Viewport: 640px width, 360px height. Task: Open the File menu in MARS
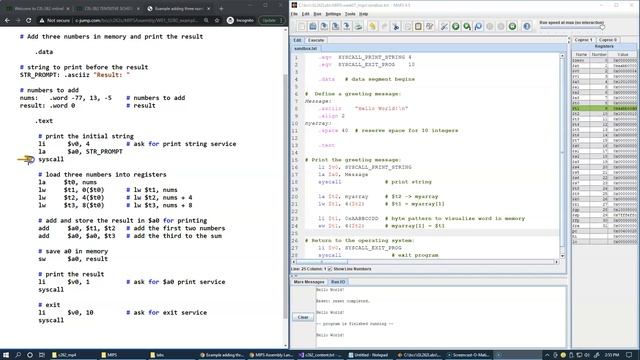tap(294, 14)
